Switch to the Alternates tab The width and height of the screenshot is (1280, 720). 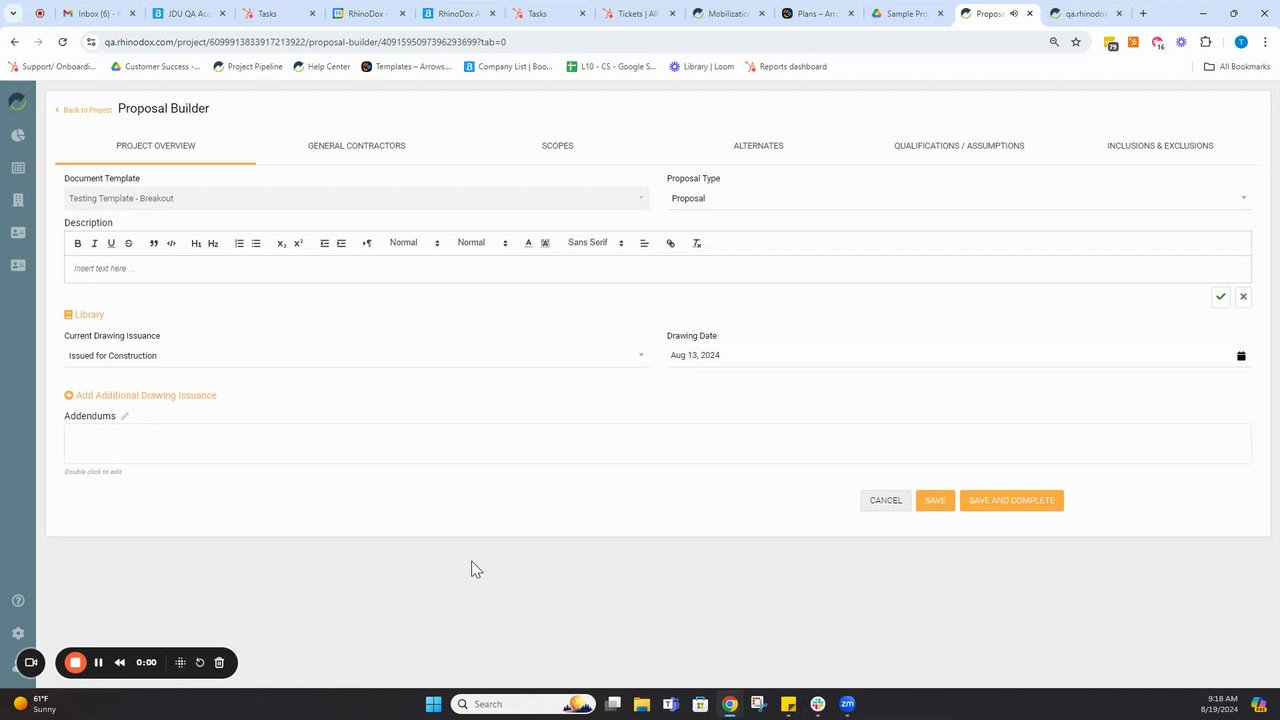click(758, 146)
